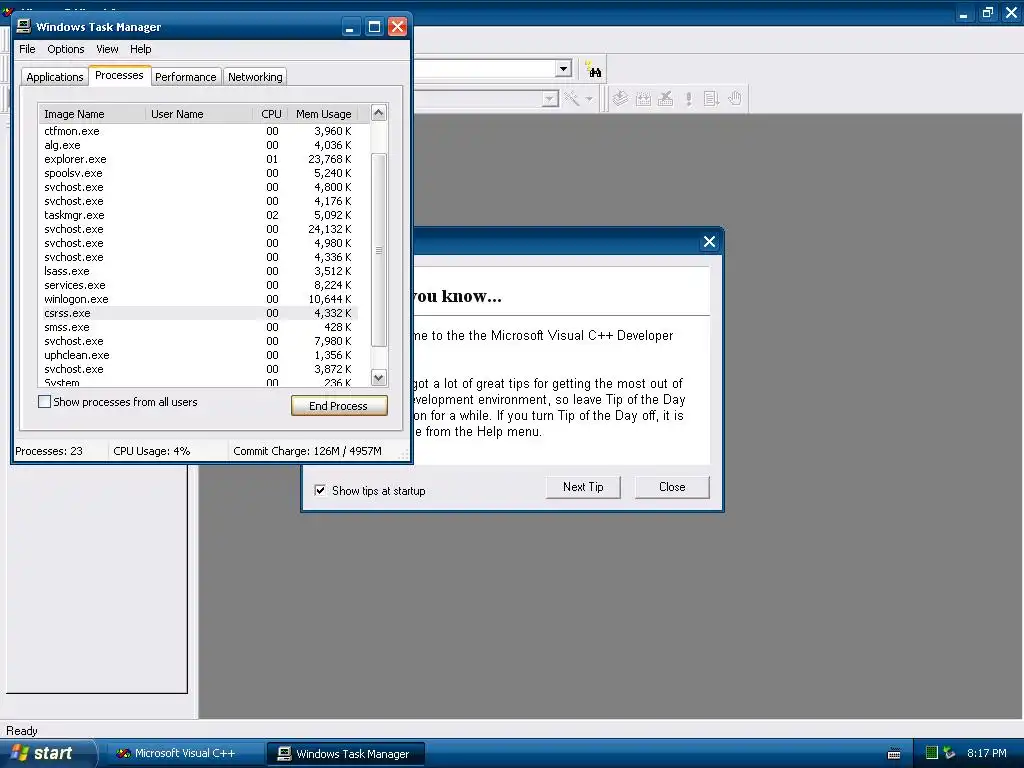
Task: Click the Compile icon in the build toolbar
Action: [620, 99]
